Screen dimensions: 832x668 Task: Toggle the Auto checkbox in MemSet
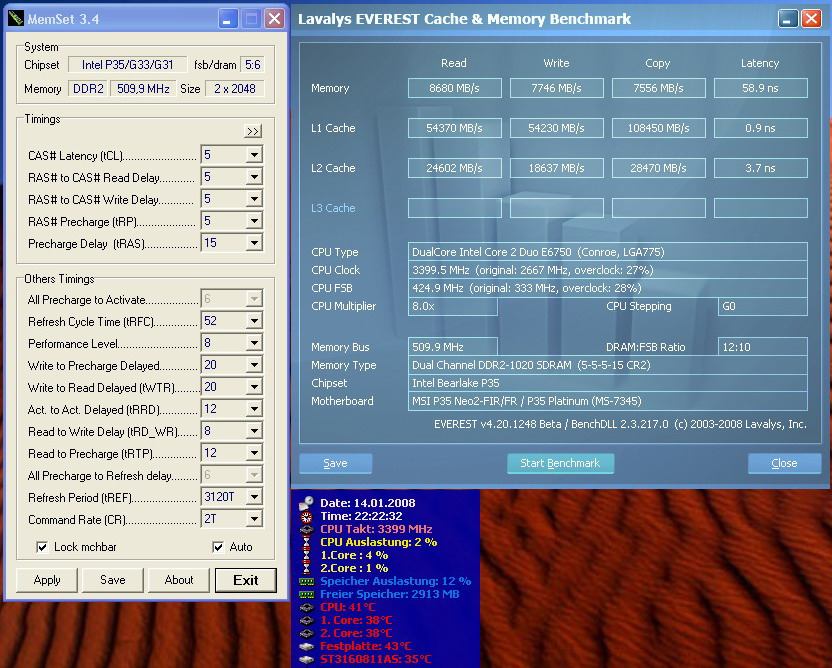coord(218,547)
